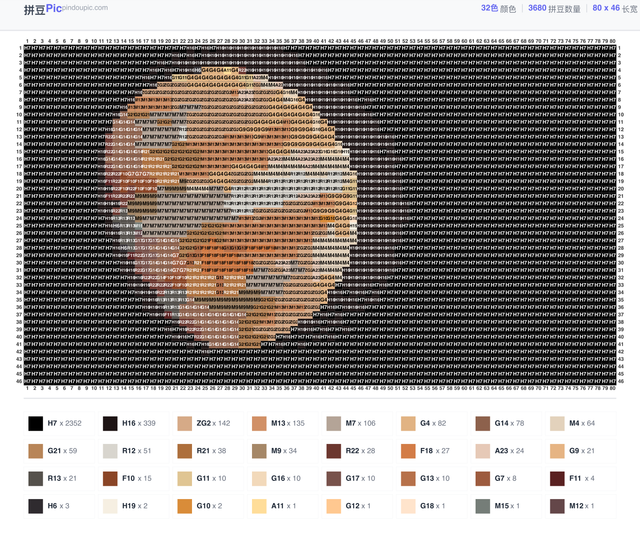The width and height of the screenshot is (640, 541).
Task: Select the H7 black color swatch
Action: point(36,423)
